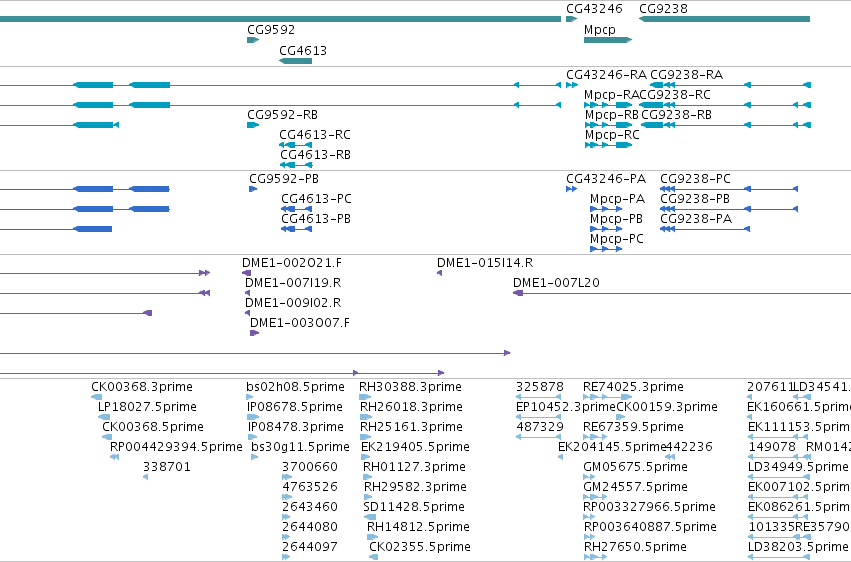This screenshot has height=562, width=851.
Task: Select EST RH25161.3prime
Action: 411,427
